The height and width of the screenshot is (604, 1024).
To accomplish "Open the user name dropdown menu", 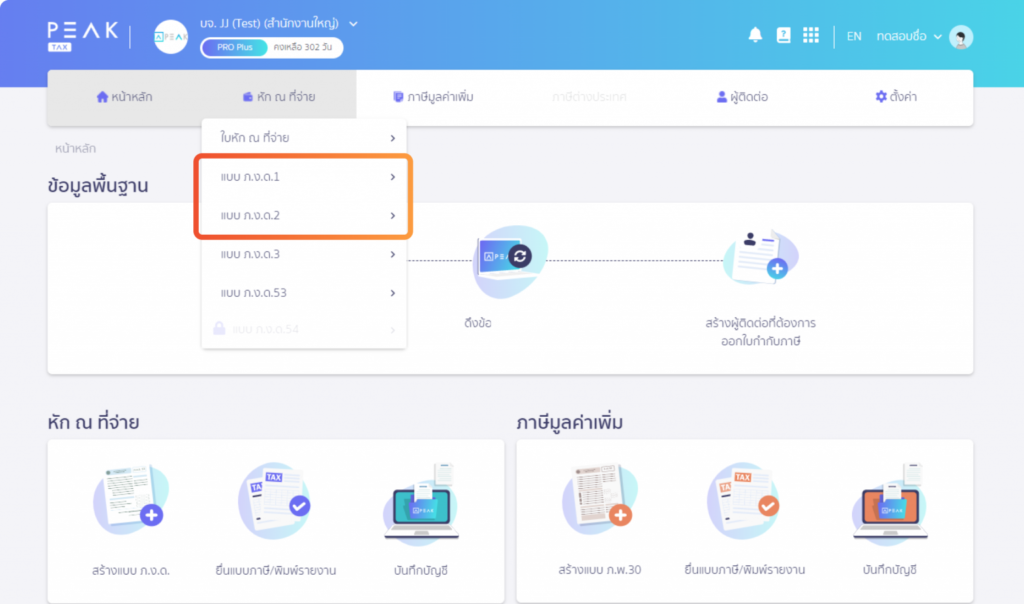I will (x=908, y=37).
